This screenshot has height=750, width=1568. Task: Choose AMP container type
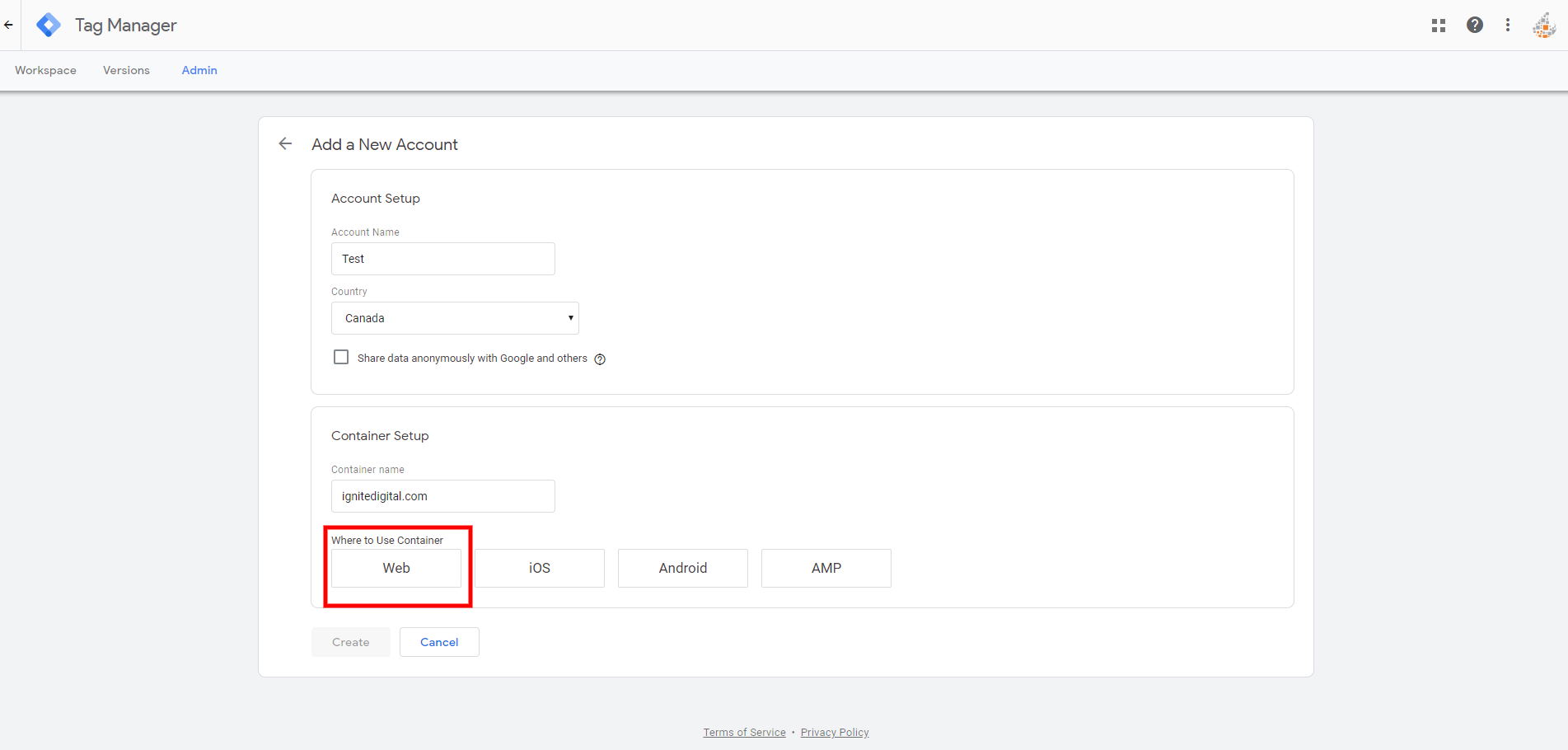(x=826, y=568)
